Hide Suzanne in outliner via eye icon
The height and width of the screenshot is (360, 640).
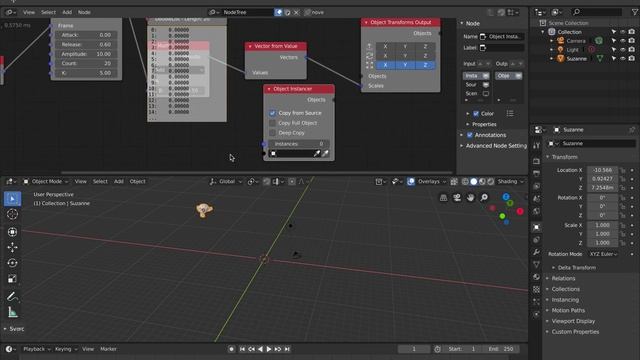tap(623, 58)
